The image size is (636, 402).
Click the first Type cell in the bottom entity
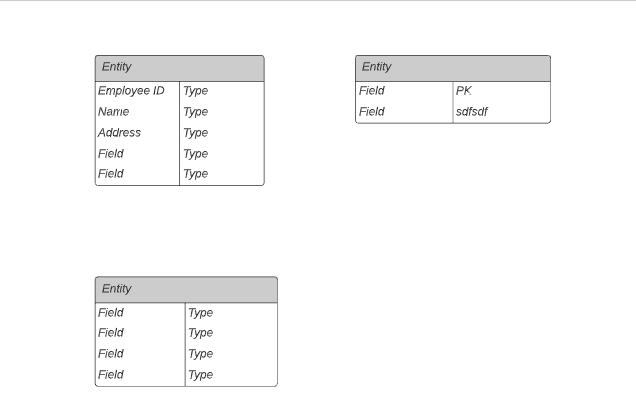coord(231,313)
